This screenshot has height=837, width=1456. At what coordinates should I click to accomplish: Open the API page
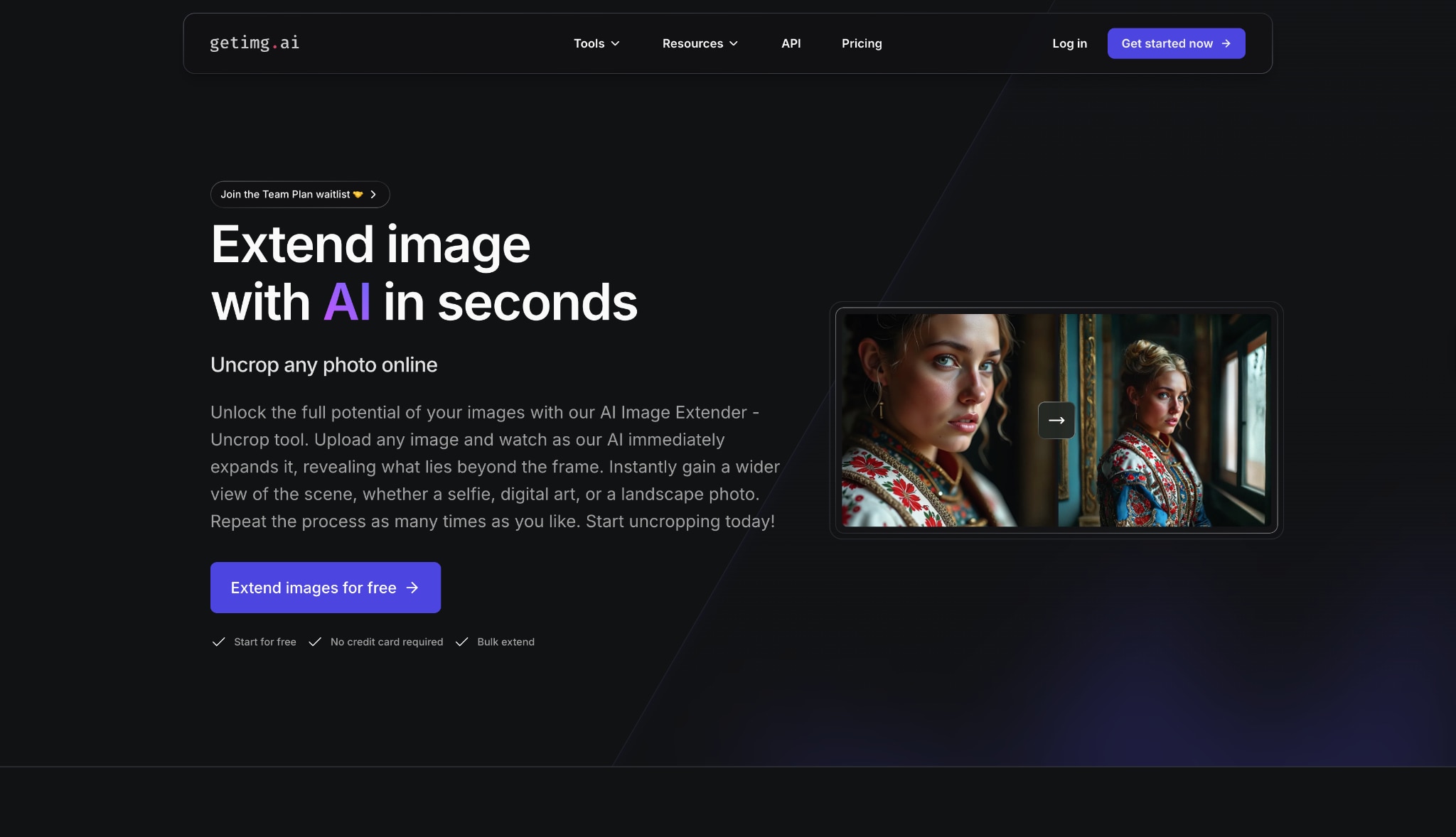coord(791,43)
